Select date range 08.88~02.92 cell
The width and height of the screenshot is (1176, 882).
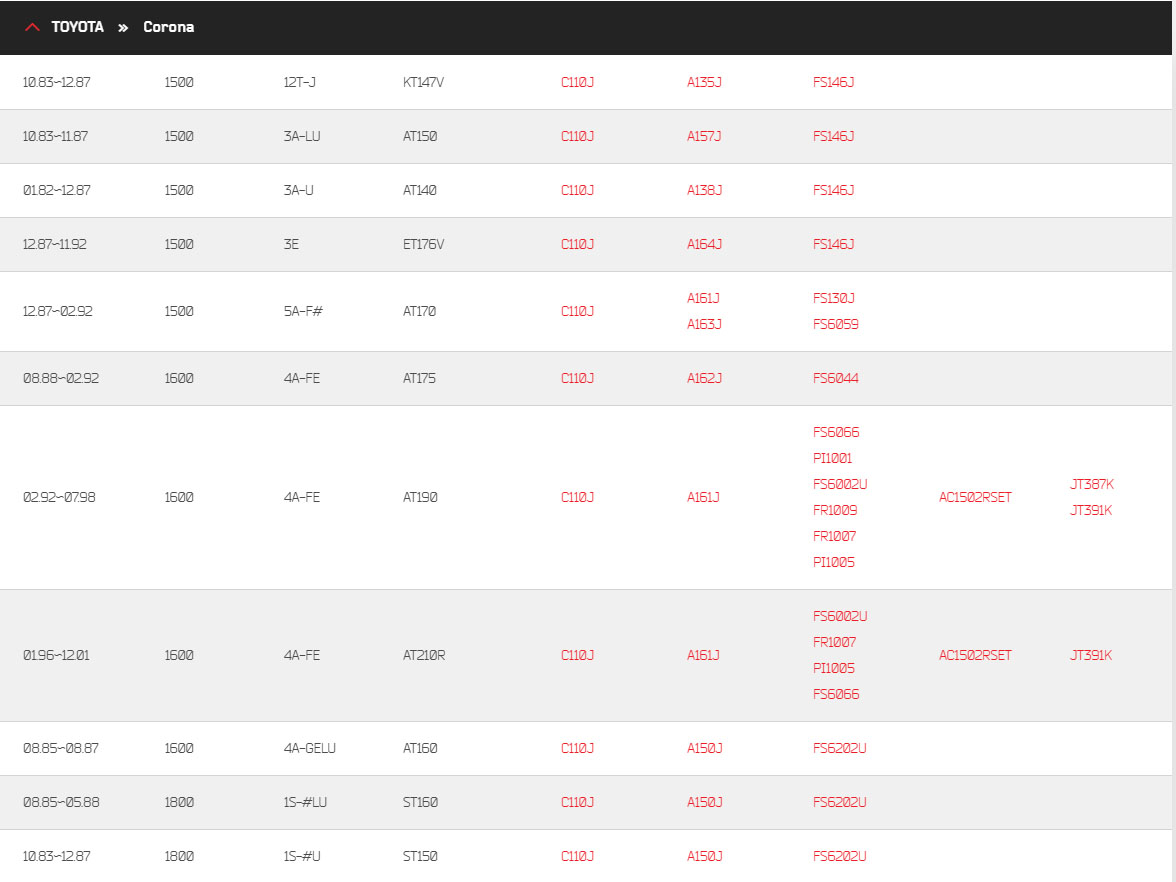(x=61, y=379)
